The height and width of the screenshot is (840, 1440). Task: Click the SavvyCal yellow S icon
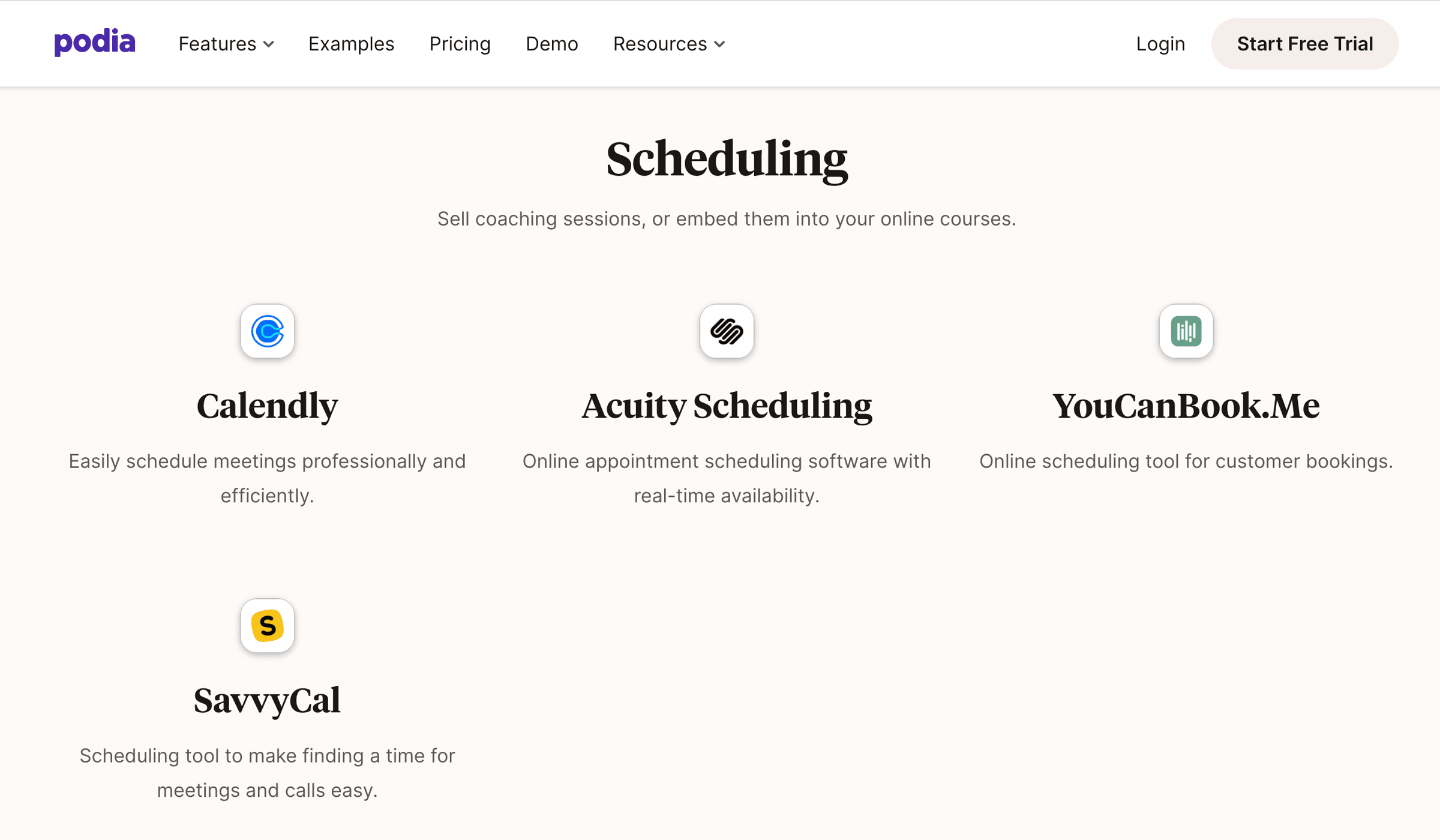pos(267,626)
